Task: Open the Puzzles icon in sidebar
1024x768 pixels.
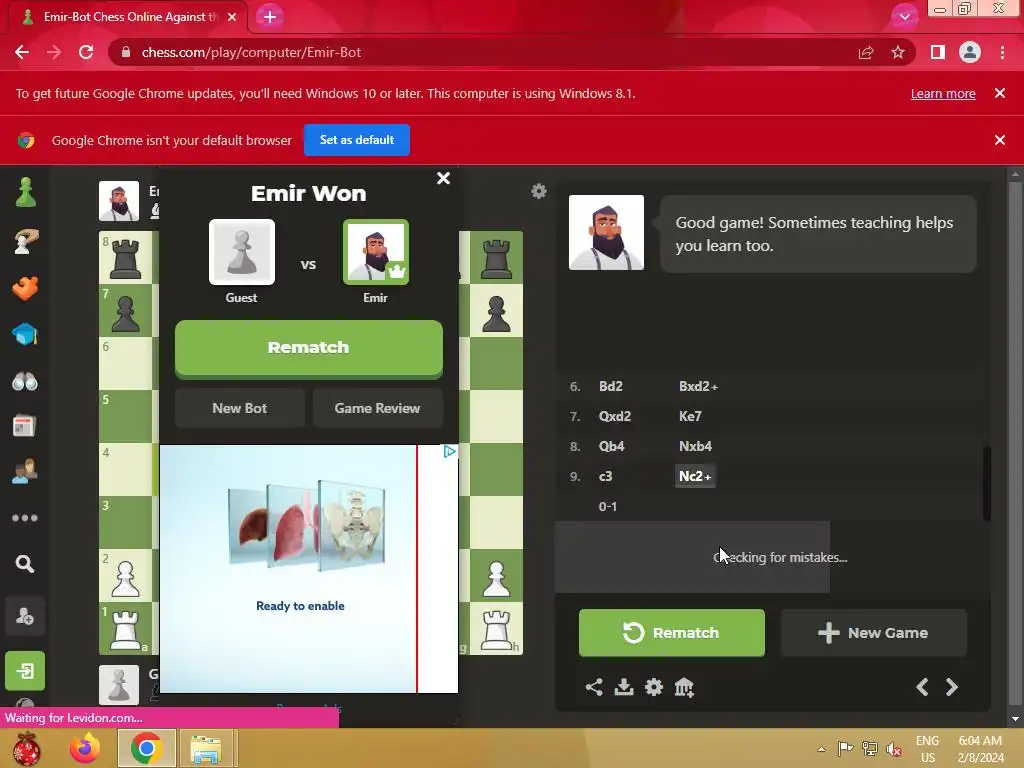Action: pyautogui.click(x=25, y=241)
